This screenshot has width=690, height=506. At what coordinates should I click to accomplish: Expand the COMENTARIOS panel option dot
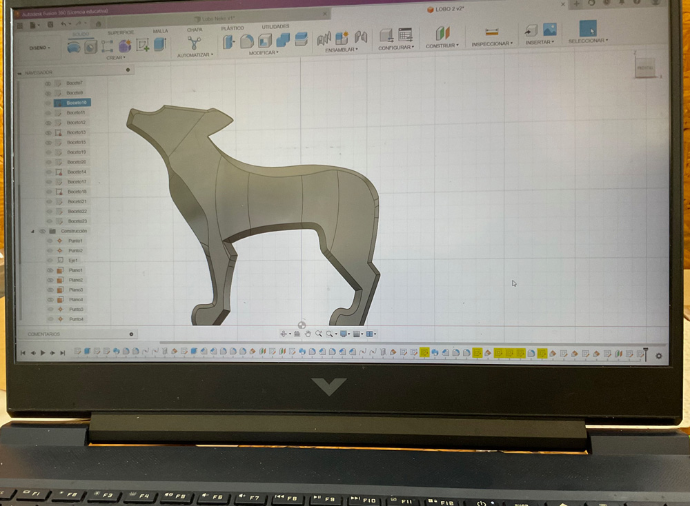(131, 334)
